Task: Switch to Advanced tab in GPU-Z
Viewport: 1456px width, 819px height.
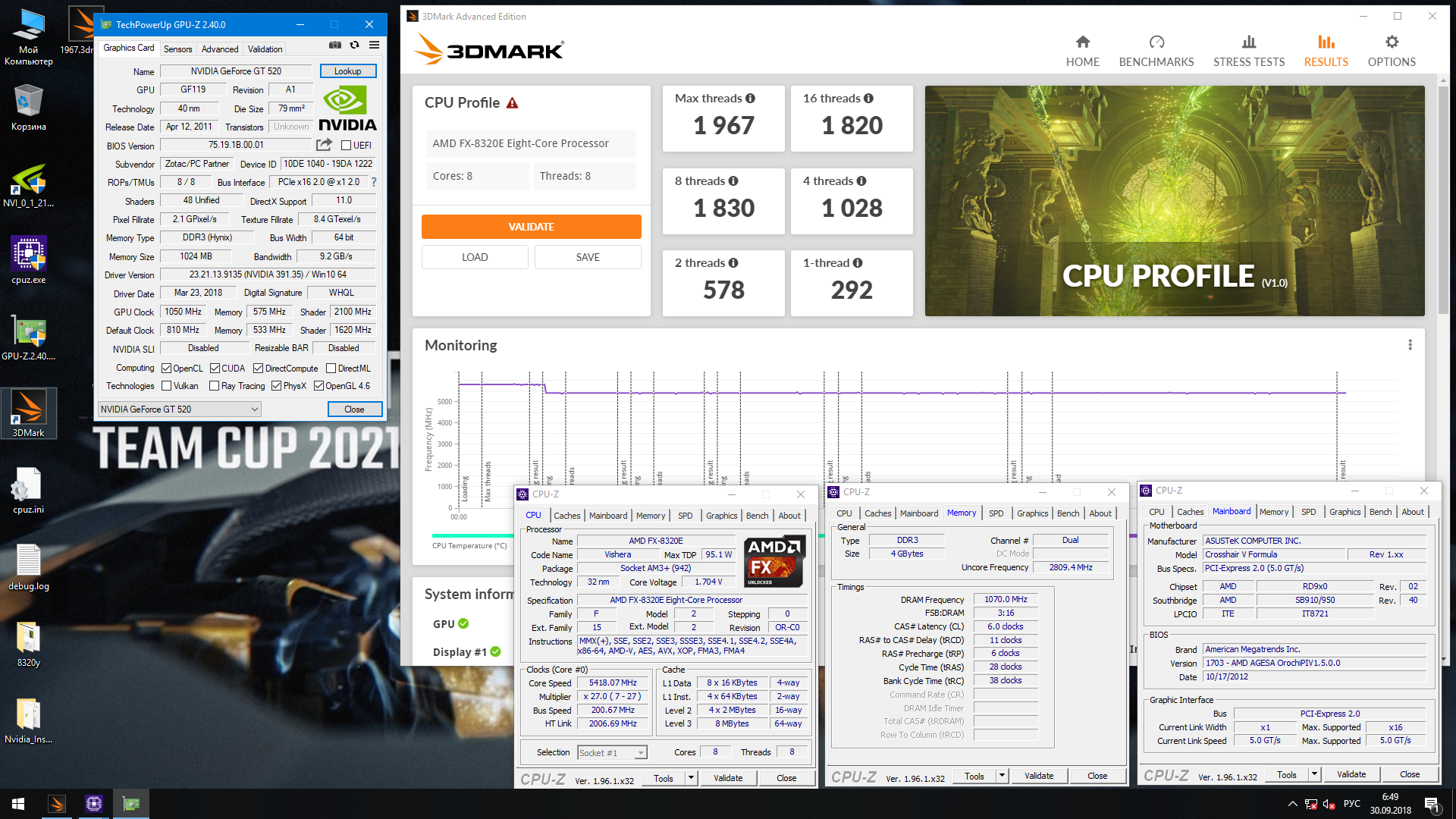Action: [x=220, y=49]
